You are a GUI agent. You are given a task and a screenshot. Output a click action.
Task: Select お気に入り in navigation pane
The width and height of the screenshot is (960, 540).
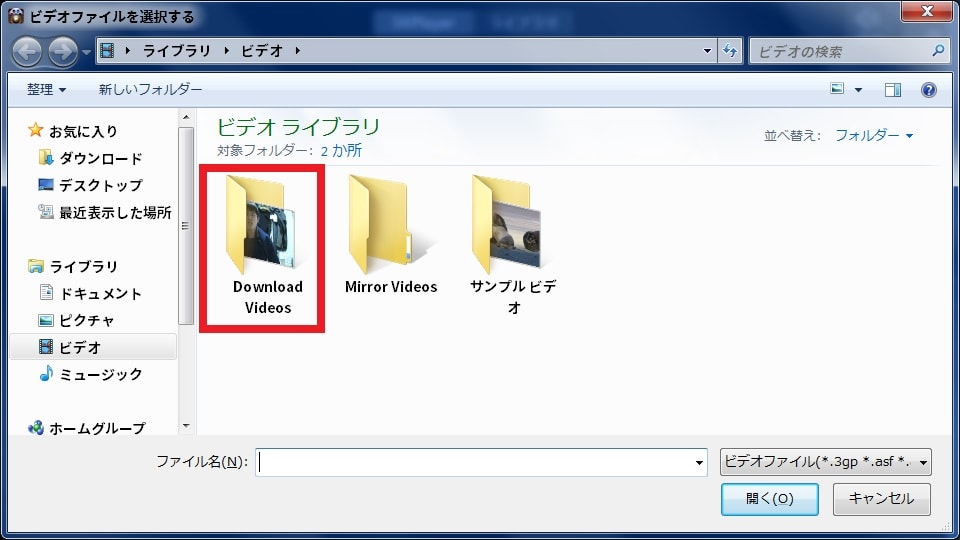(x=83, y=131)
